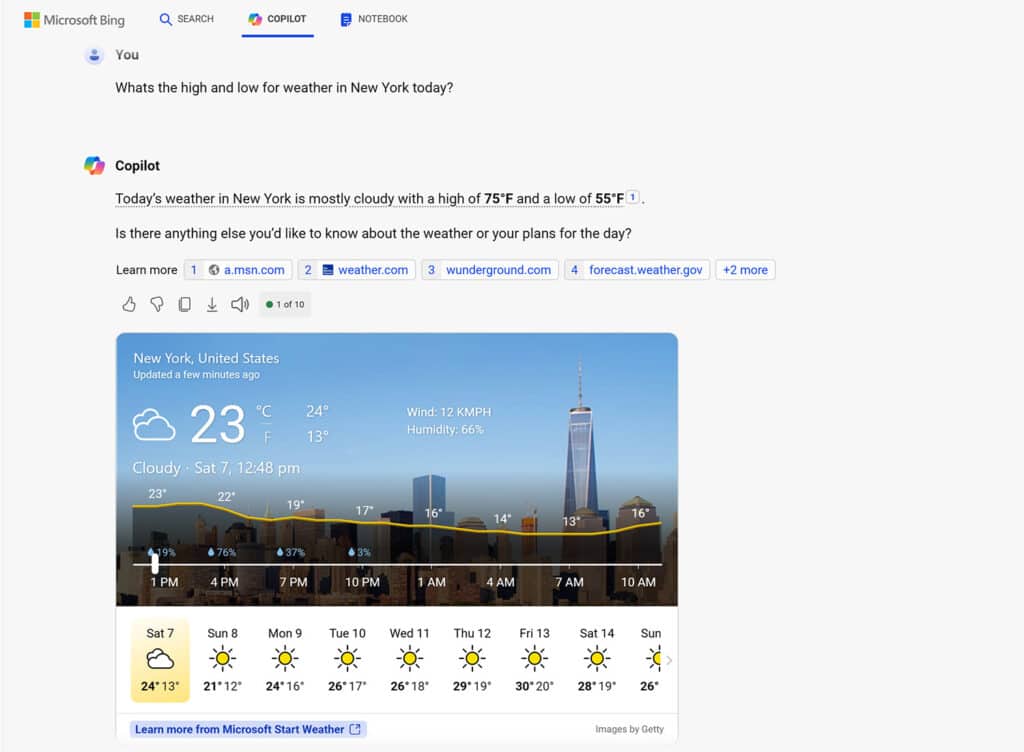The width and height of the screenshot is (1024, 752).
Task: Click the citation 1 superscript
Action: [633, 197]
